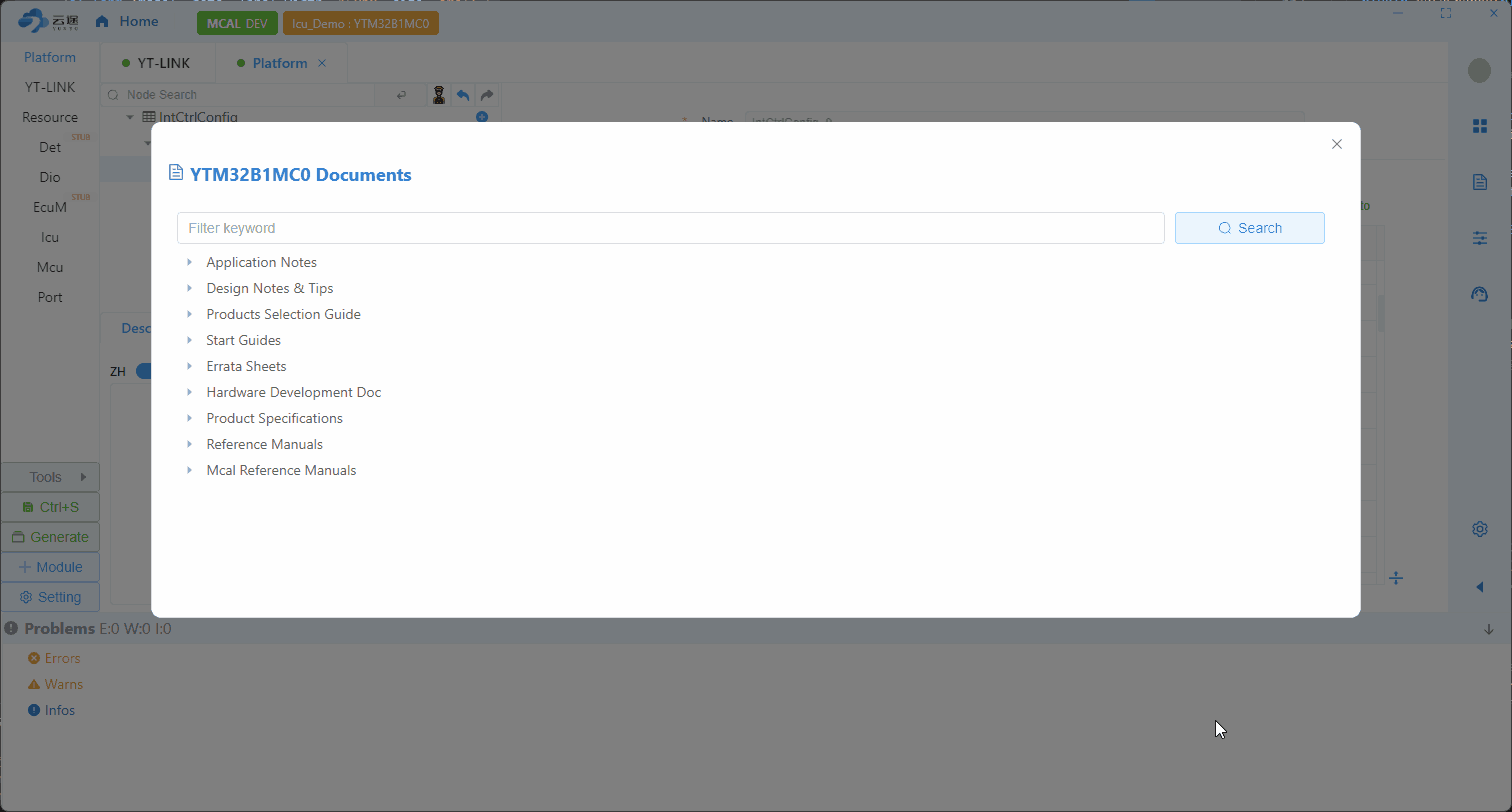
Task: Click the Search button in documents dialog
Action: [1249, 228]
